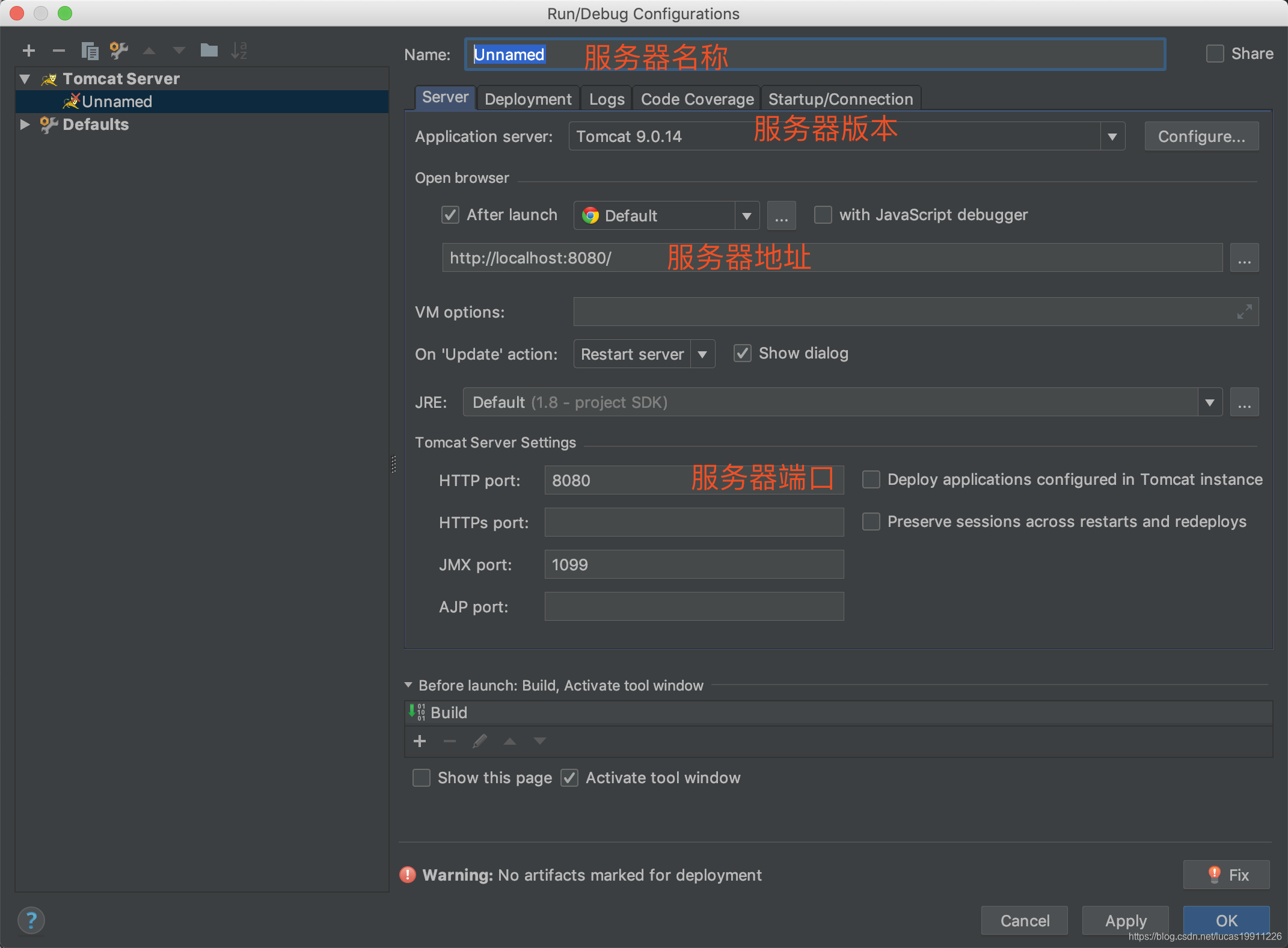
Task: Expand VM options field icon
Action: point(1244,312)
